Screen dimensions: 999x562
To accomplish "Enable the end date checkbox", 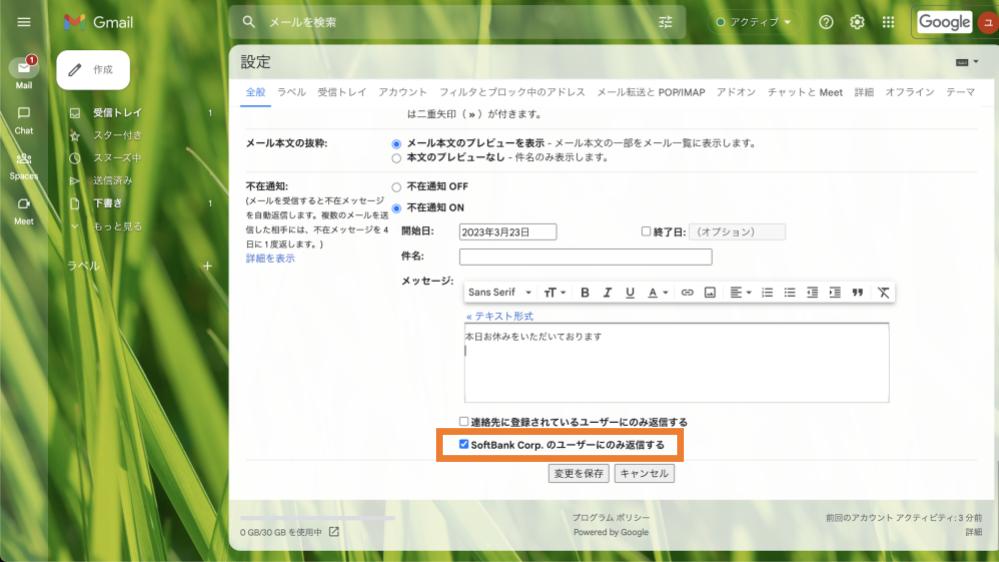I will pos(646,231).
